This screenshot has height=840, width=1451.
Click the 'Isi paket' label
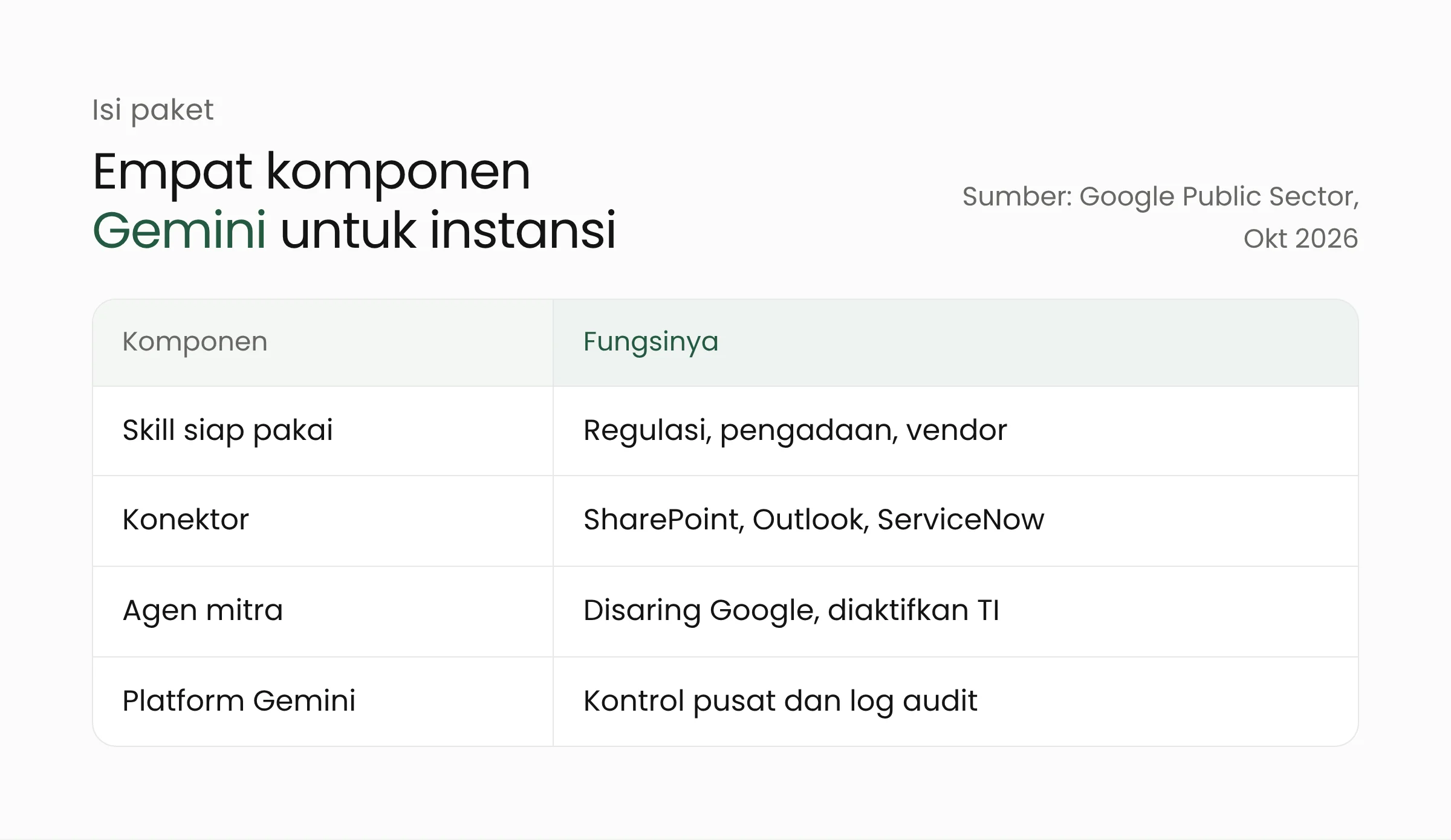click(x=153, y=110)
